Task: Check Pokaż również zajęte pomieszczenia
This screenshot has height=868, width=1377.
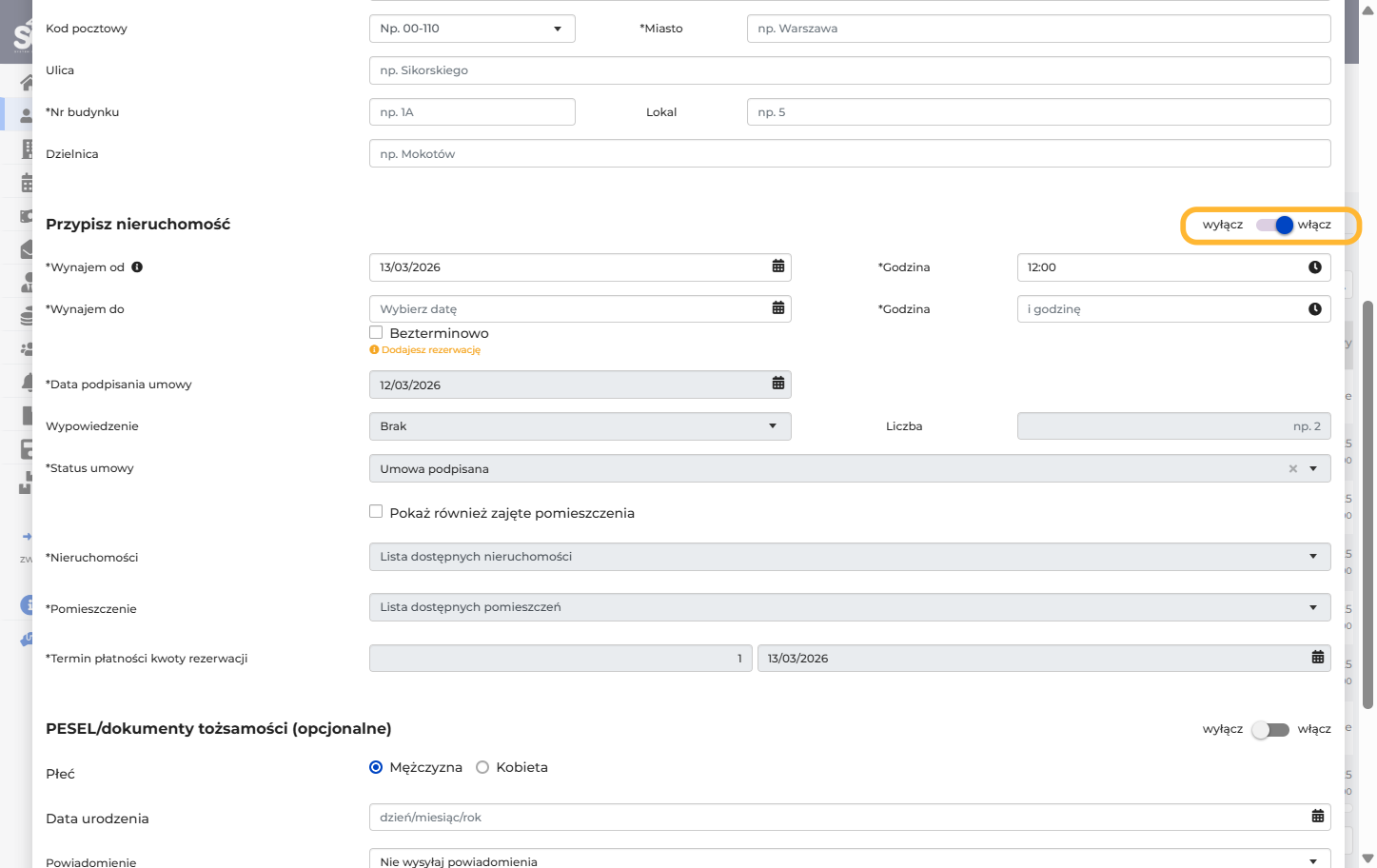Action: pos(376,511)
